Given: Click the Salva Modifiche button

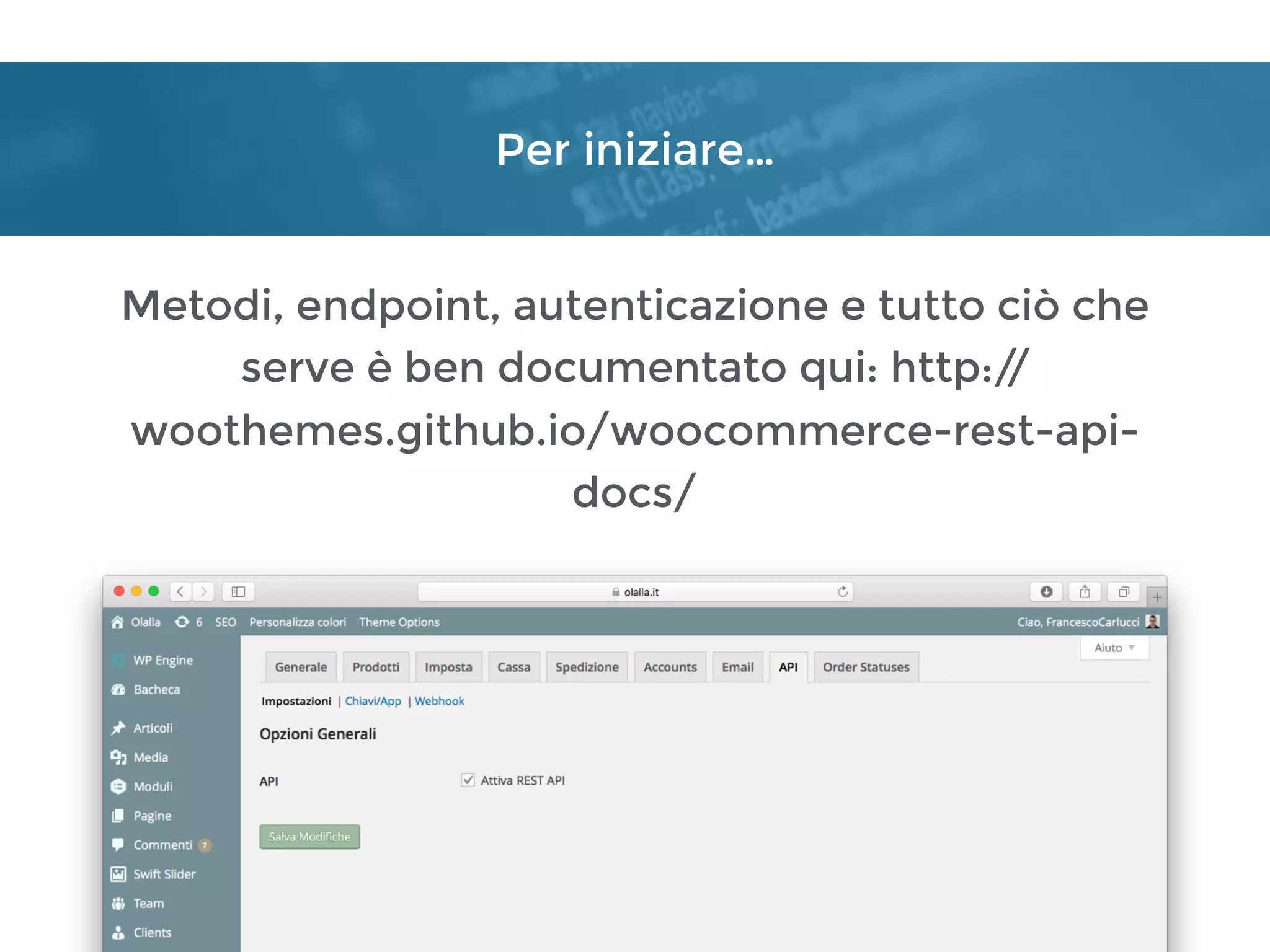Looking at the screenshot, I should 309,837.
